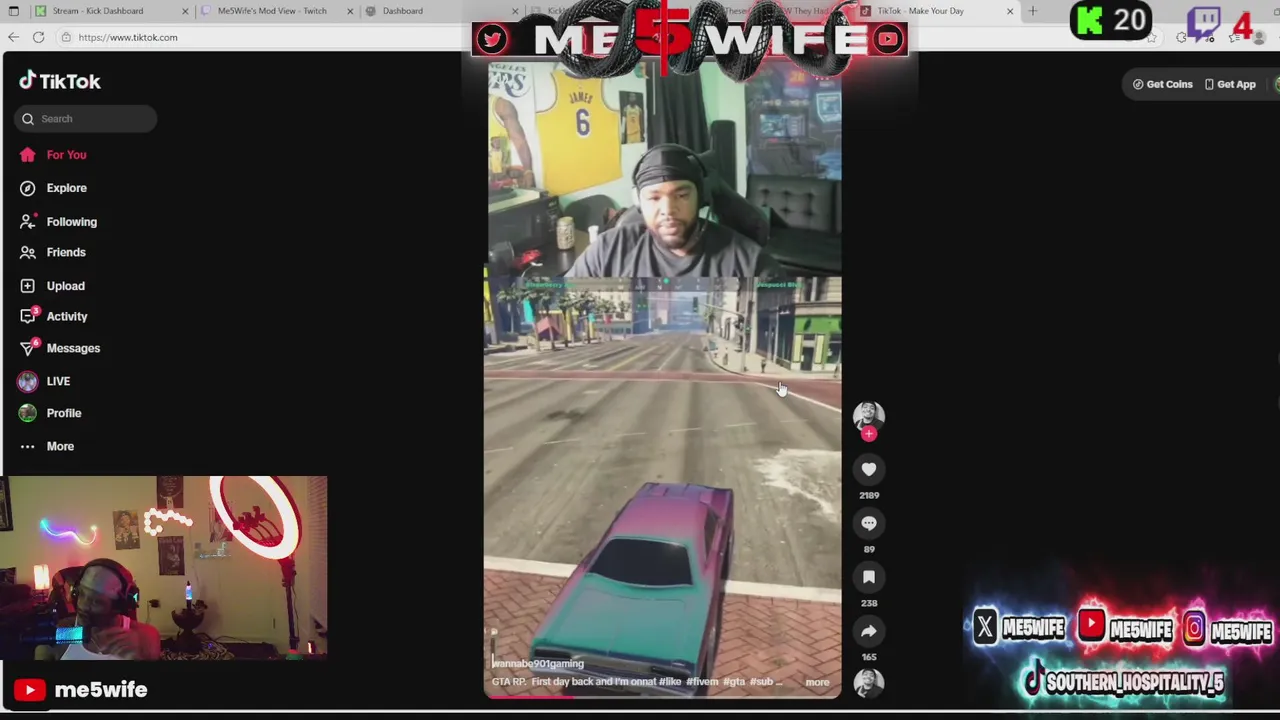Open Messages inbox
The width and height of the screenshot is (1280, 720).
(73, 348)
